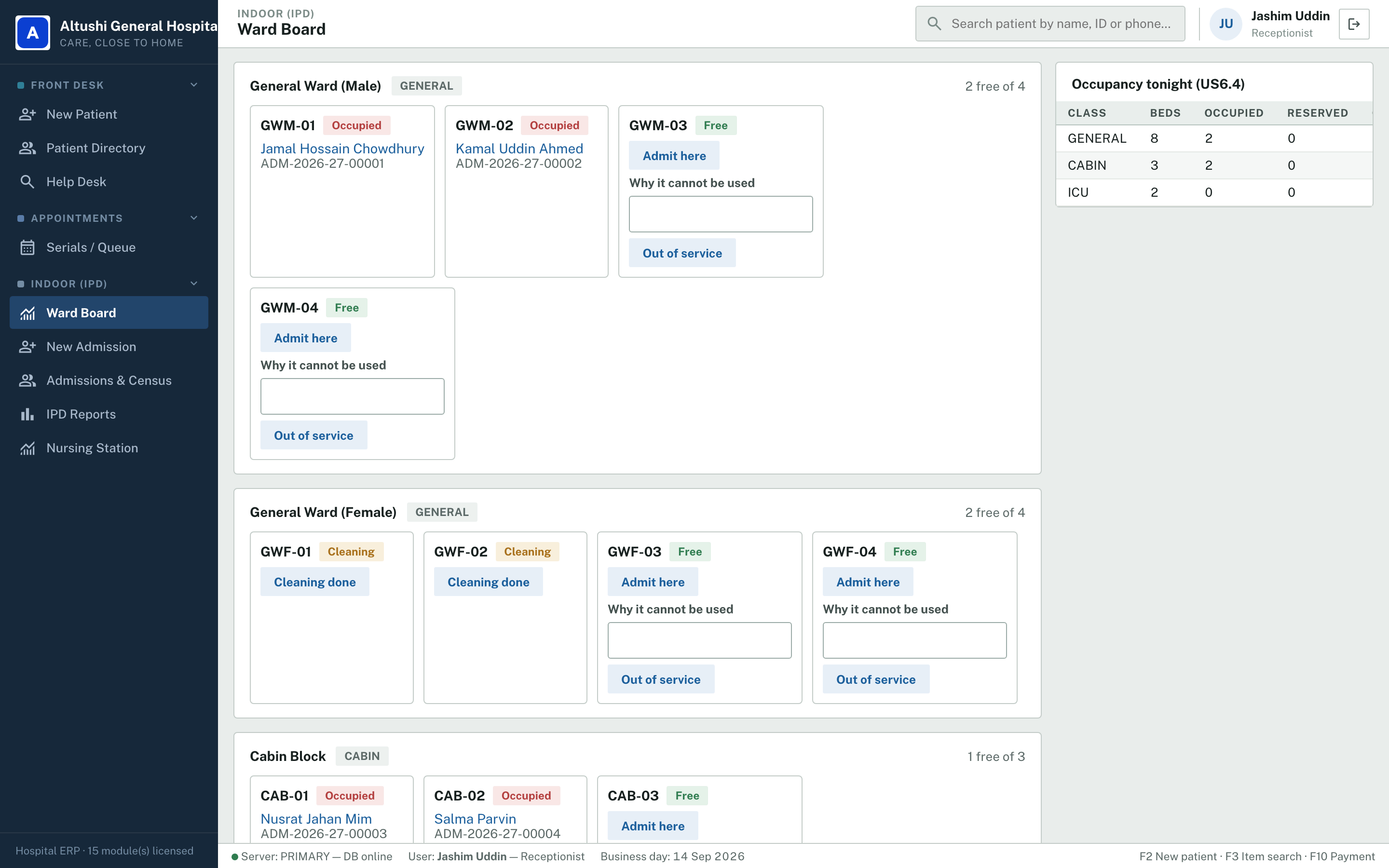Click GWM-04 'Why it cannot be used' field
1389x868 pixels.
353,396
